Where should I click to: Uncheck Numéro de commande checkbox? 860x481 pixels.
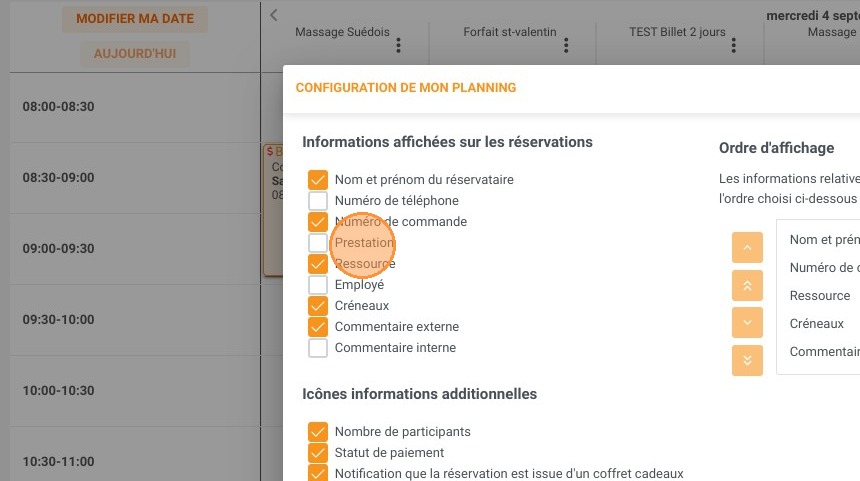[x=318, y=222]
